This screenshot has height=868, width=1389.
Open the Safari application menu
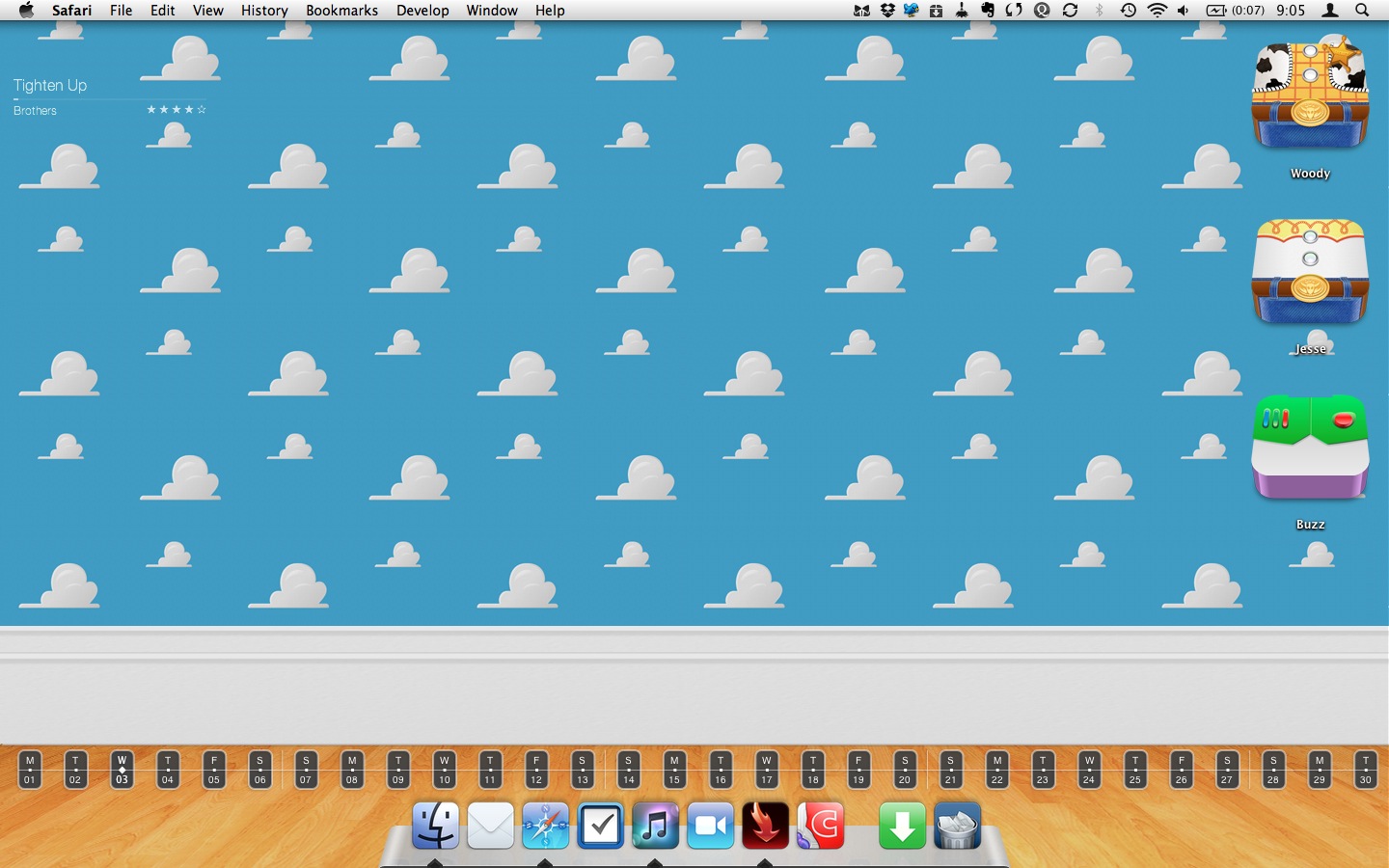pyautogui.click(x=71, y=11)
